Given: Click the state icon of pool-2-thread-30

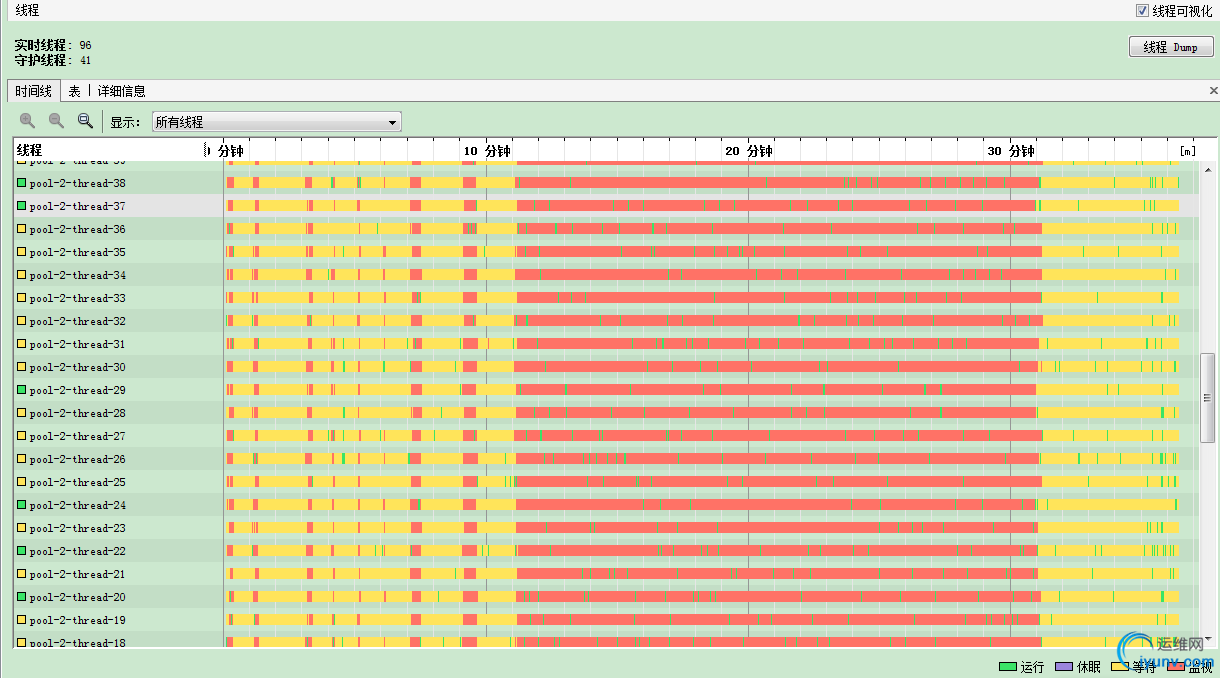Looking at the screenshot, I should click(22, 367).
